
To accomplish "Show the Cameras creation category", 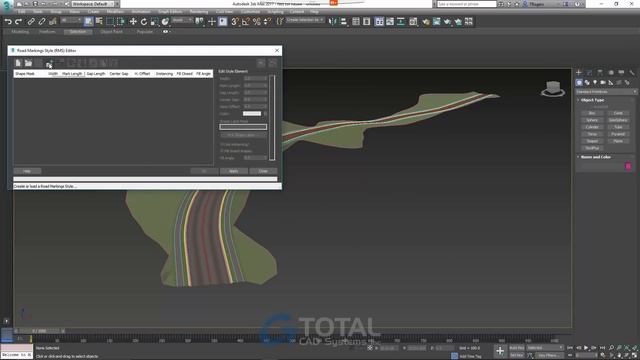I will coord(603,82).
